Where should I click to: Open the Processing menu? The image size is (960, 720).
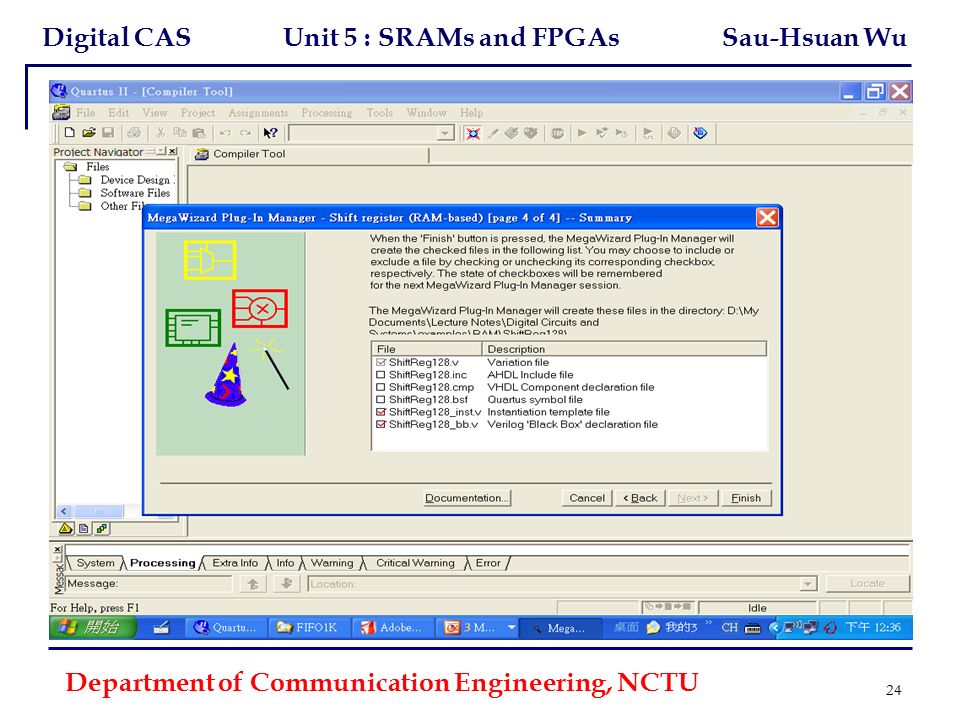pyautogui.click(x=326, y=113)
